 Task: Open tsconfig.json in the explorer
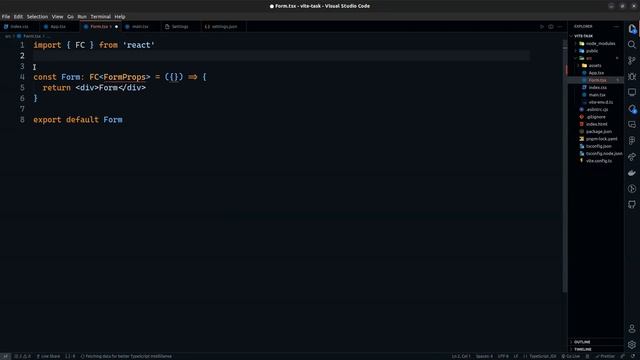[x=596, y=146]
